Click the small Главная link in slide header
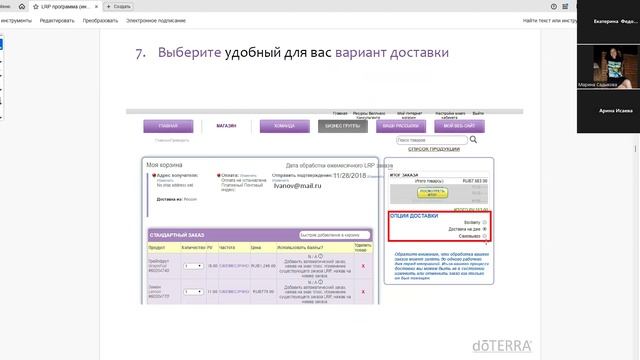Screen dimensions: 640x360 (x=340, y=113)
